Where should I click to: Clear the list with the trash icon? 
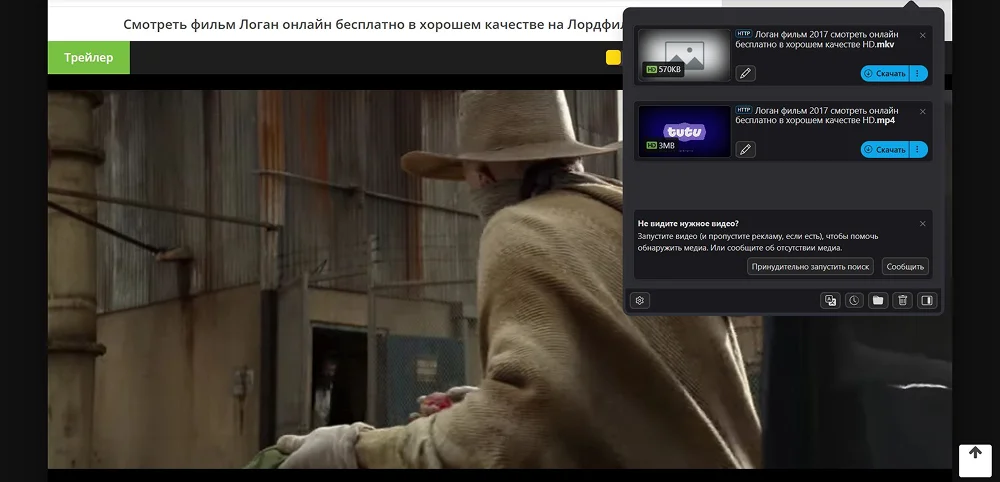[902, 300]
